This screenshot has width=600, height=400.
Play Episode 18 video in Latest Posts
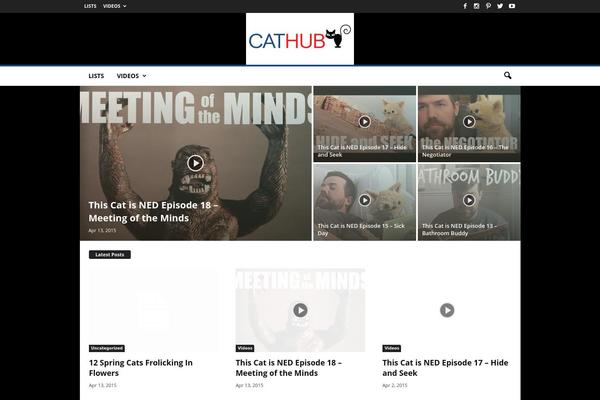(x=300, y=310)
